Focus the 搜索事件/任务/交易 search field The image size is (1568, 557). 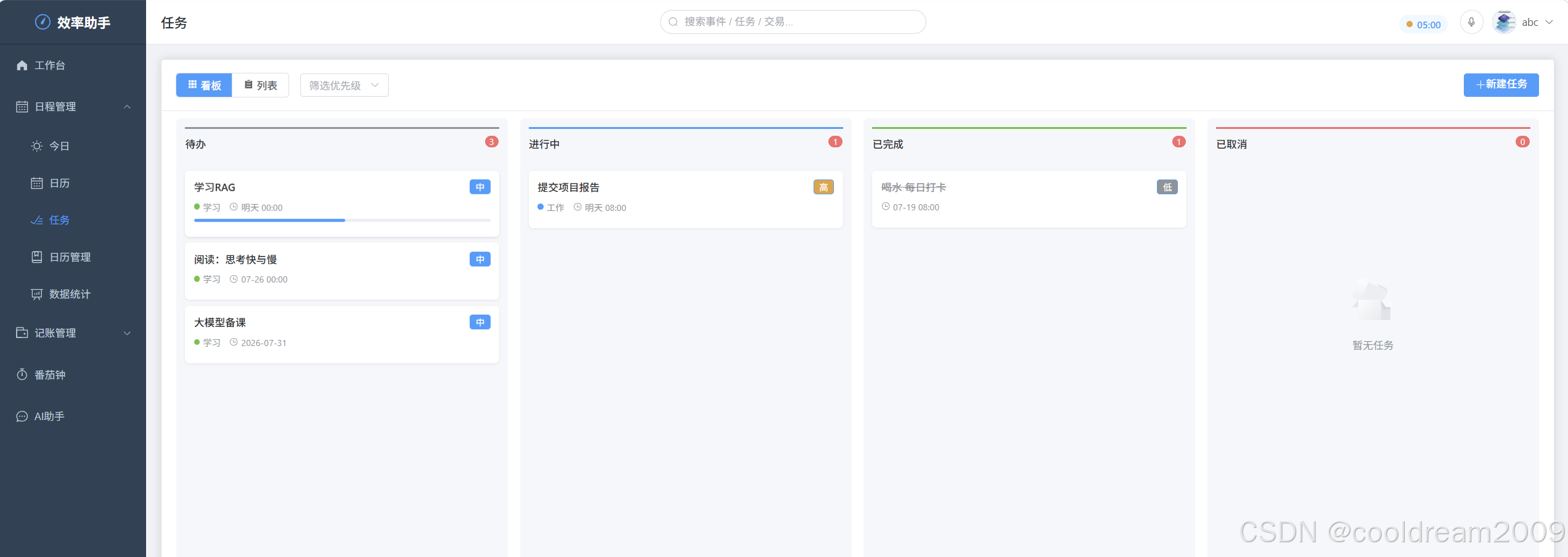[x=793, y=22]
